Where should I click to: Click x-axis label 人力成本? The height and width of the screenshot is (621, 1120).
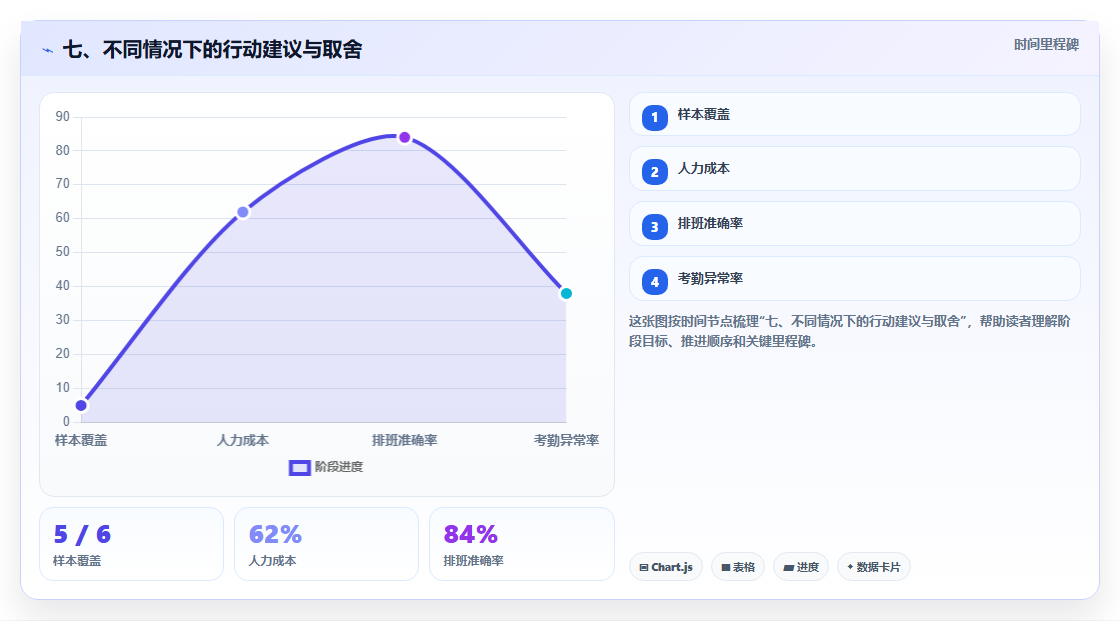pos(243,440)
